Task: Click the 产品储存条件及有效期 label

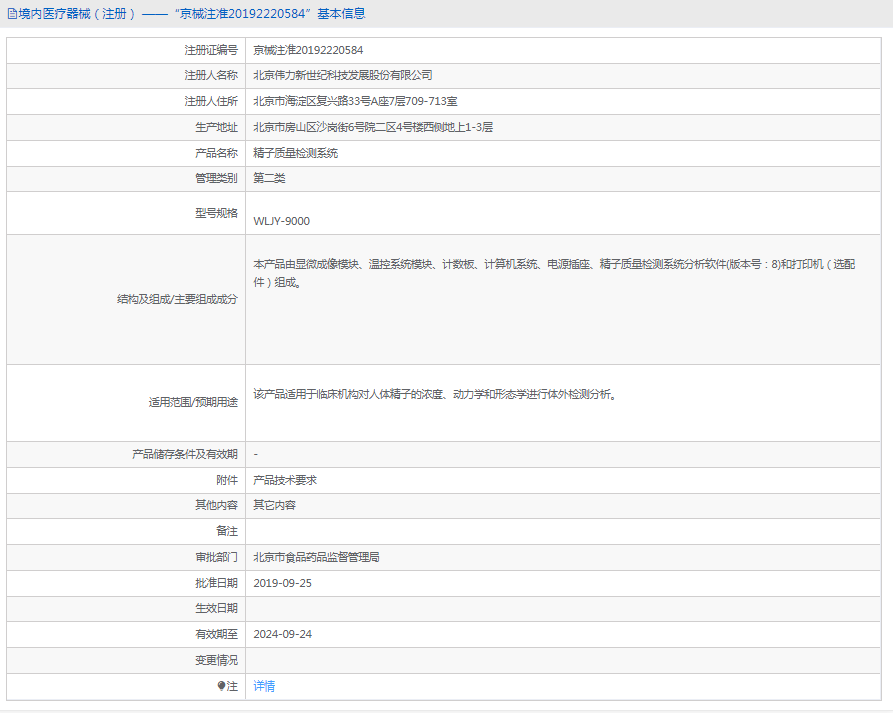Action: click(x=185, y=454)
